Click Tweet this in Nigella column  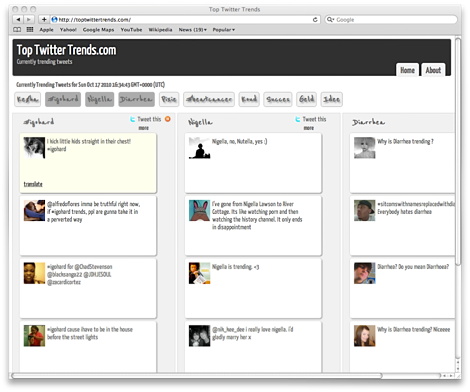click(x=314, y=119)
